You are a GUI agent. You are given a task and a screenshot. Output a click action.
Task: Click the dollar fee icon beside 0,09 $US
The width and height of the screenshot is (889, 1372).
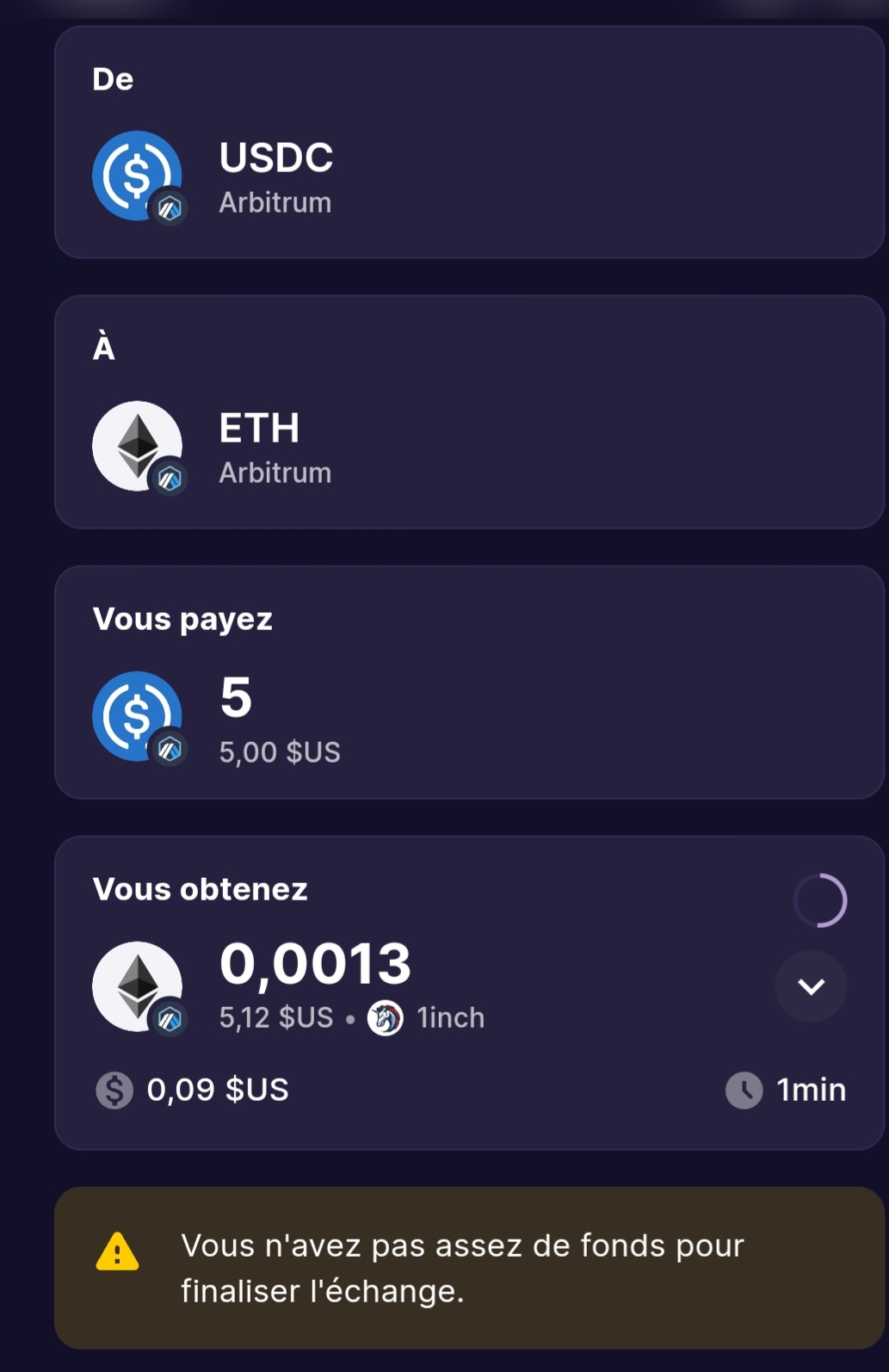(114, 1090)
